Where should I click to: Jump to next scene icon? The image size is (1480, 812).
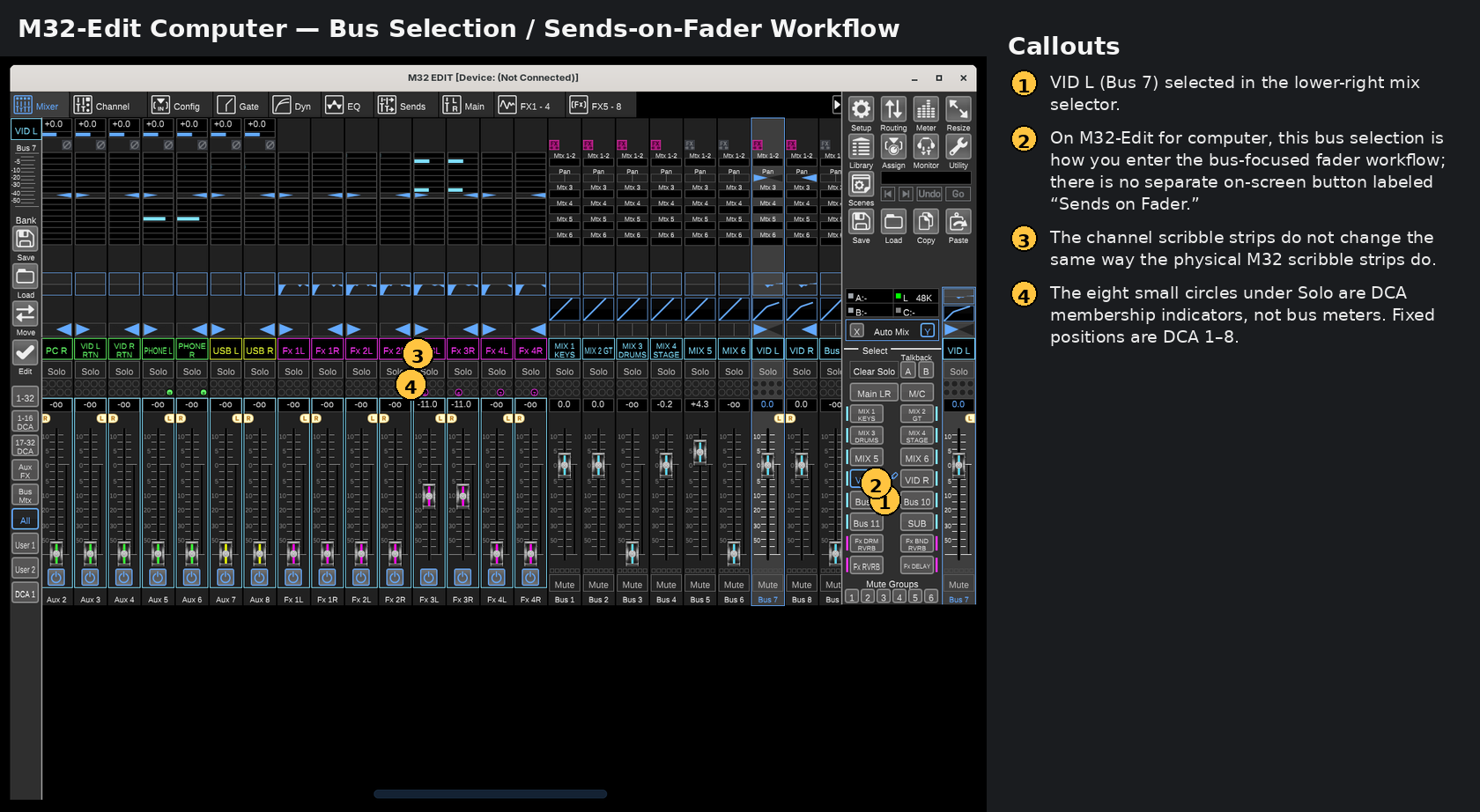click(x=906, y=194)
